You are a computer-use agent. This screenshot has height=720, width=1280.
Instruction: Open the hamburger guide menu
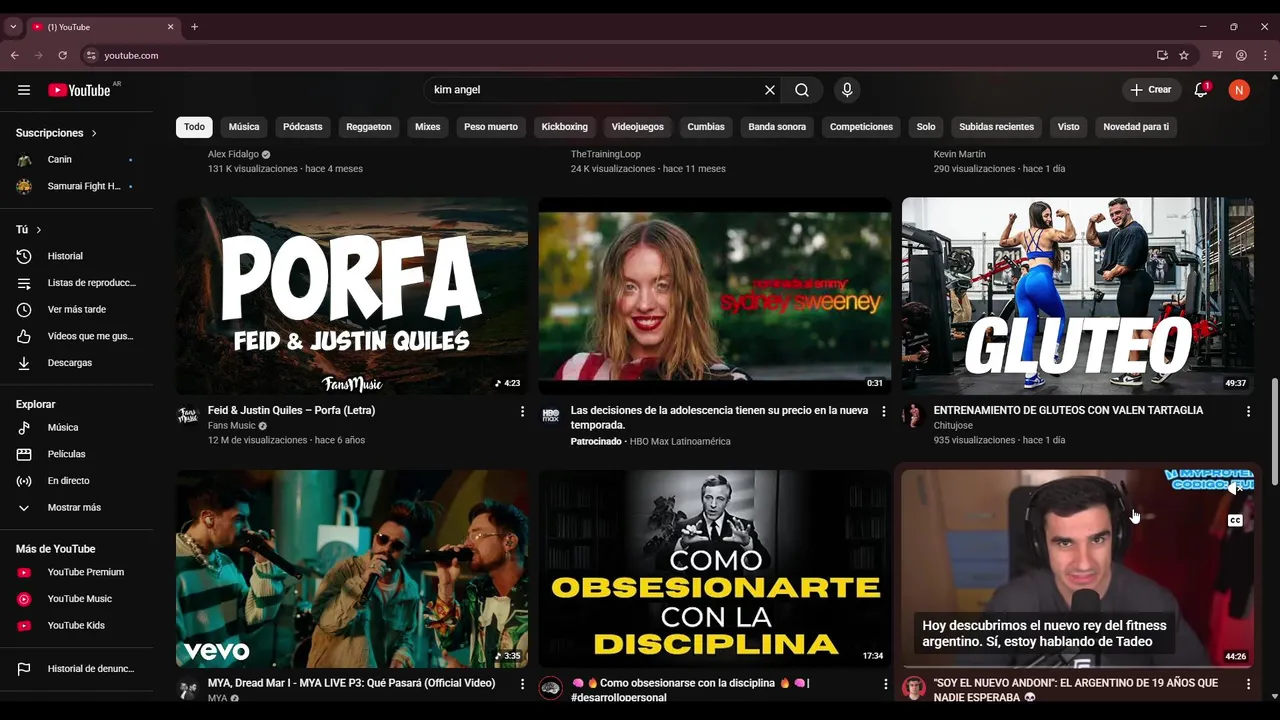click(x=24, y=90)
